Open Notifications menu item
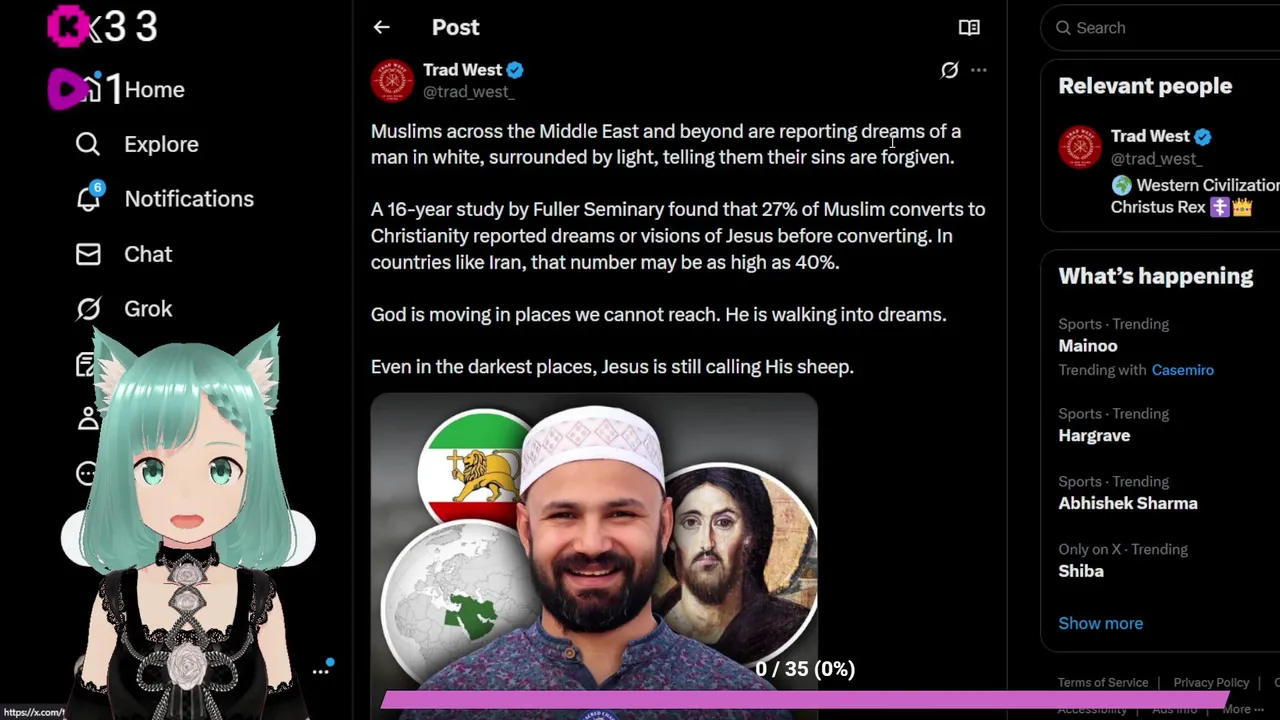Image resolution: width=1280 pixels, height=720 pixels. 189,199
